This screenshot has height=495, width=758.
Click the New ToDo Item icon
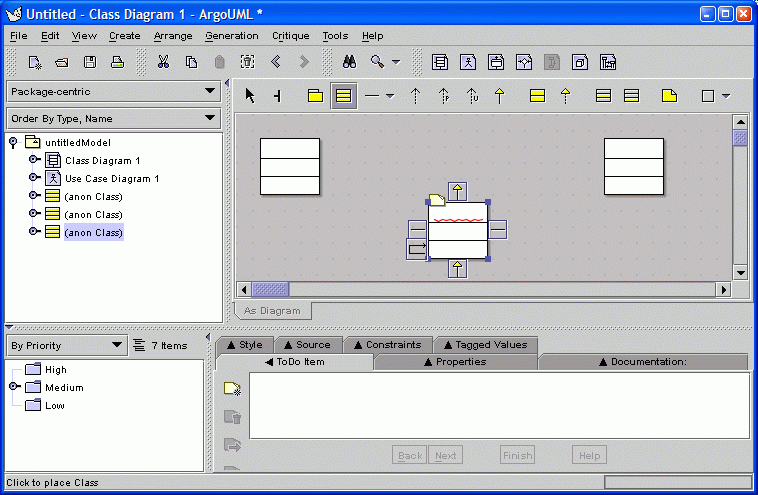coord(233,389)
